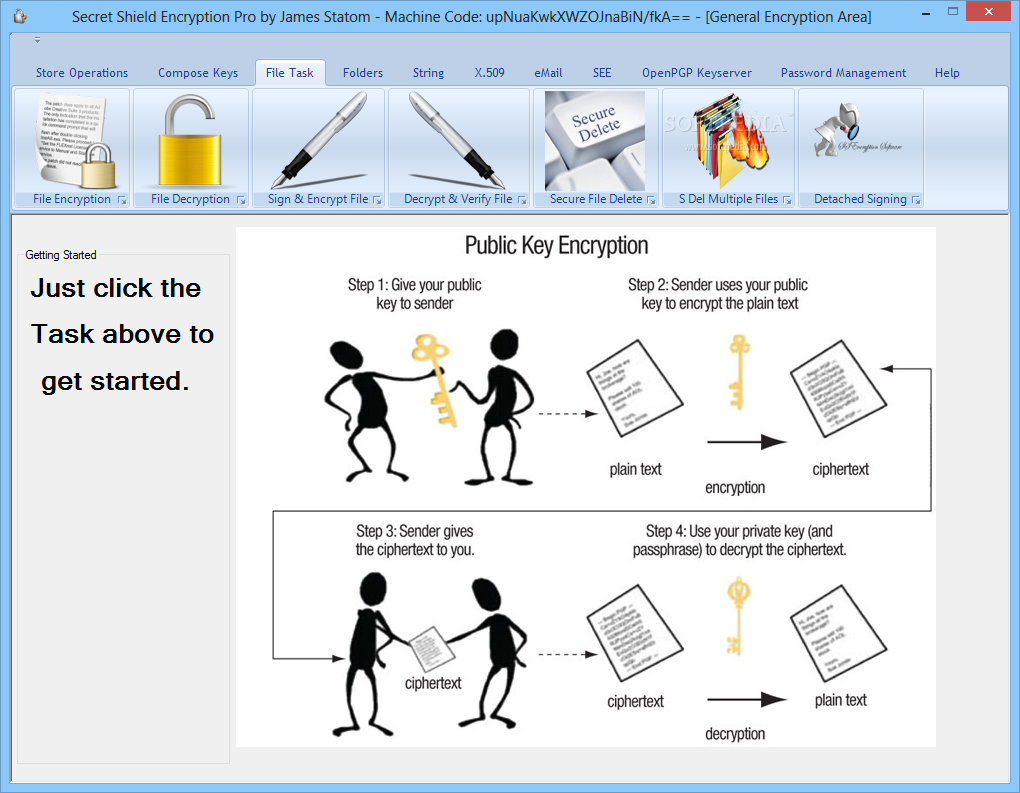
Task: Switch to the Compose Keys tab
Action: click(198, 73)
